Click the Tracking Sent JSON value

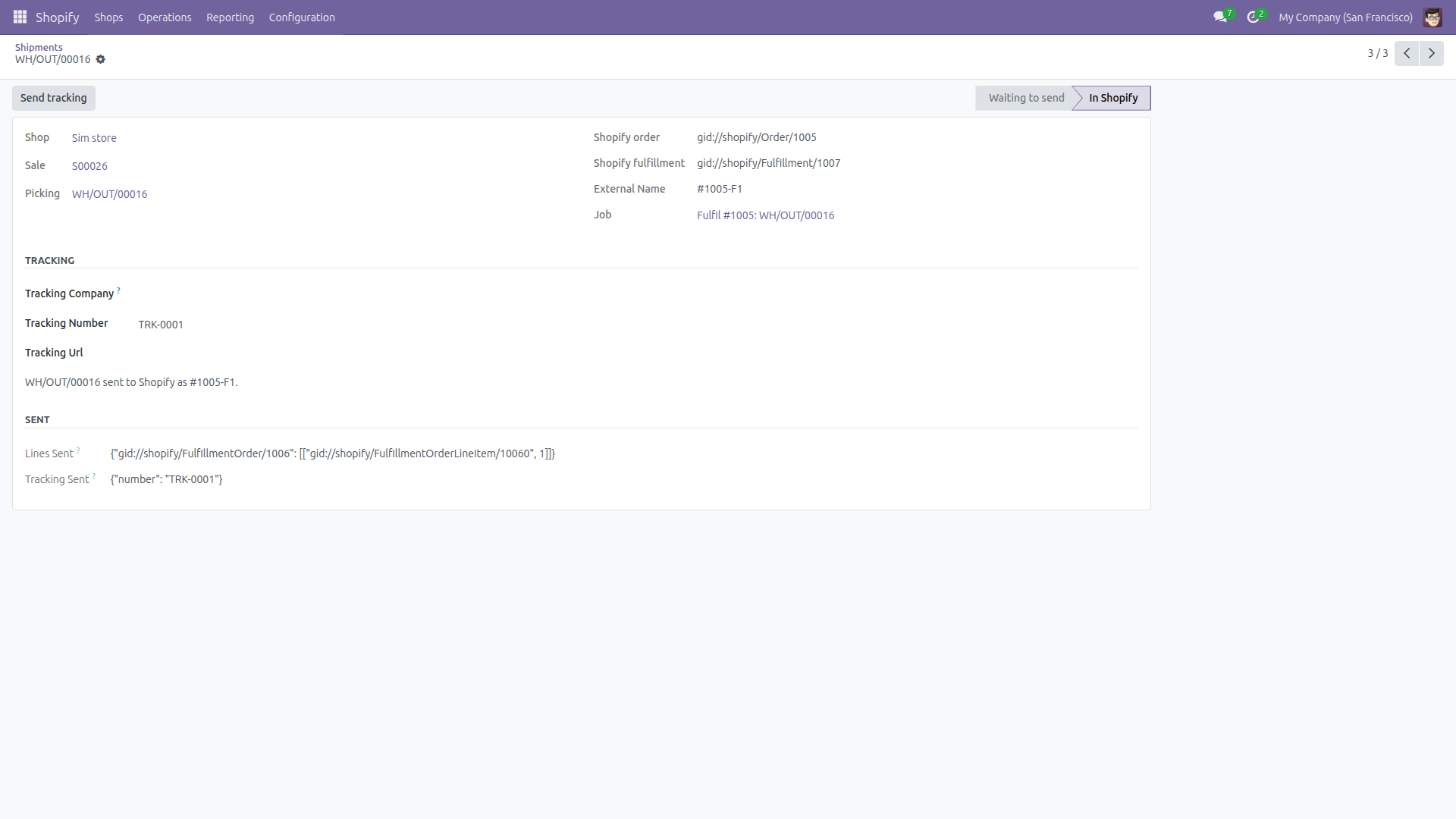pyautogui.click(x=166, y=479)
